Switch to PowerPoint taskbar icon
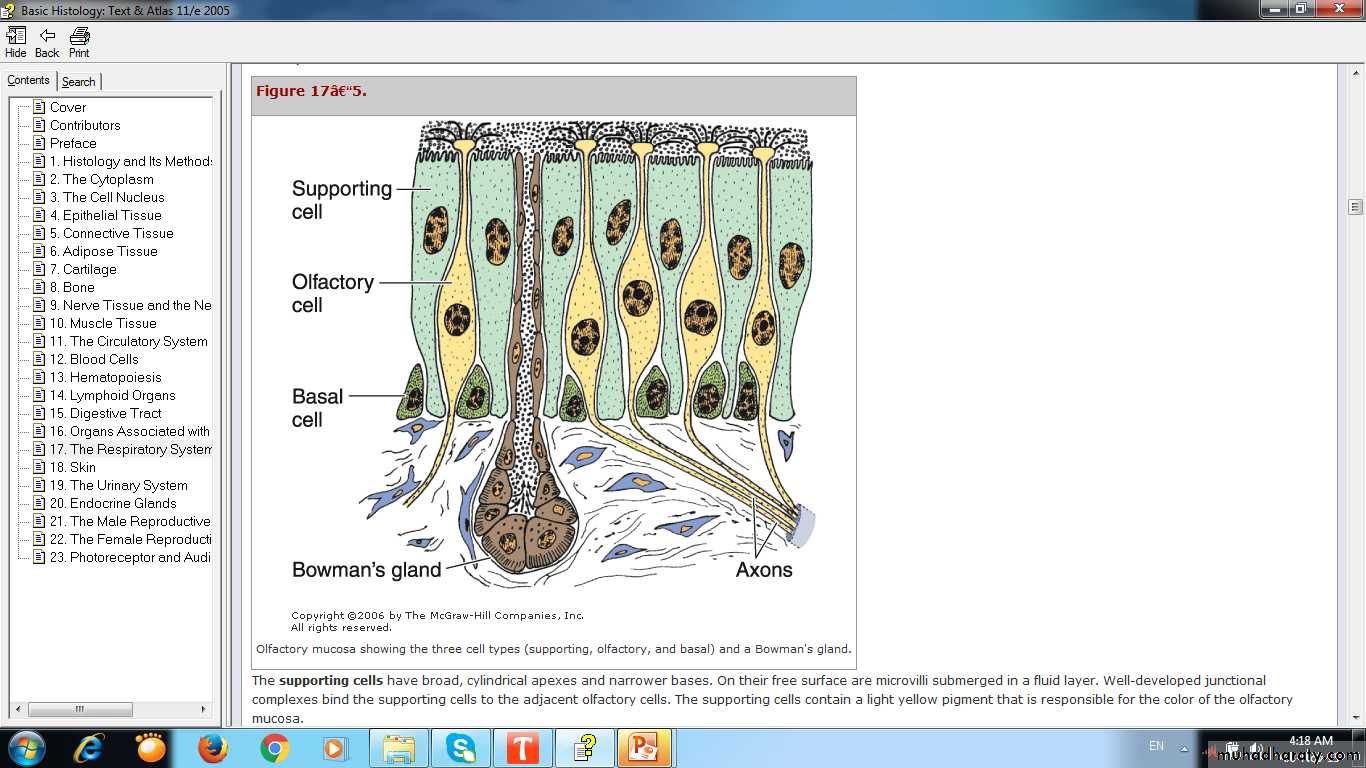The width and height of the screenshot is (1366, 768). [643, 748]
